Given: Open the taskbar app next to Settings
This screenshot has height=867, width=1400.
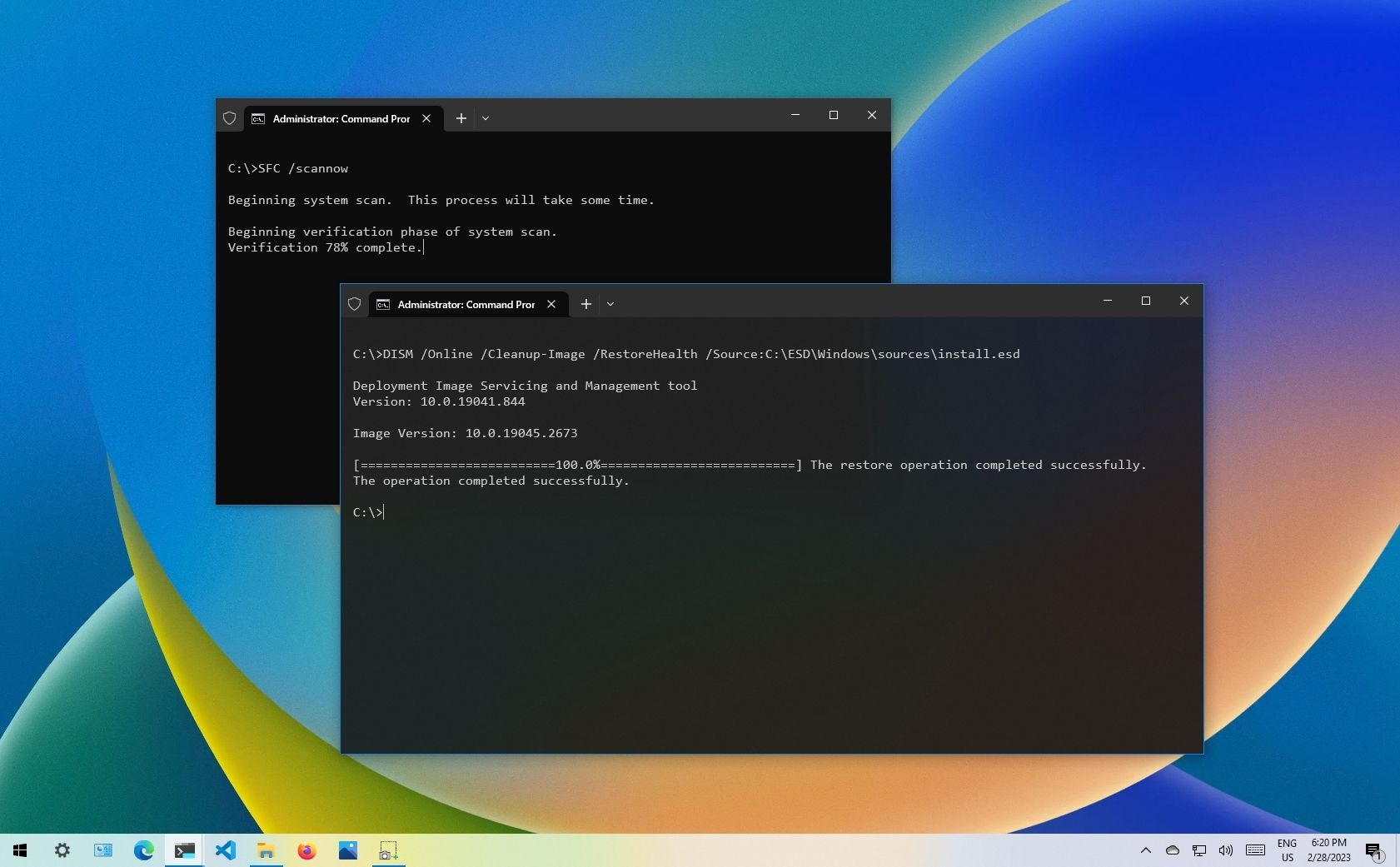Looking at the screenshot, I should (x=102, y=850).
